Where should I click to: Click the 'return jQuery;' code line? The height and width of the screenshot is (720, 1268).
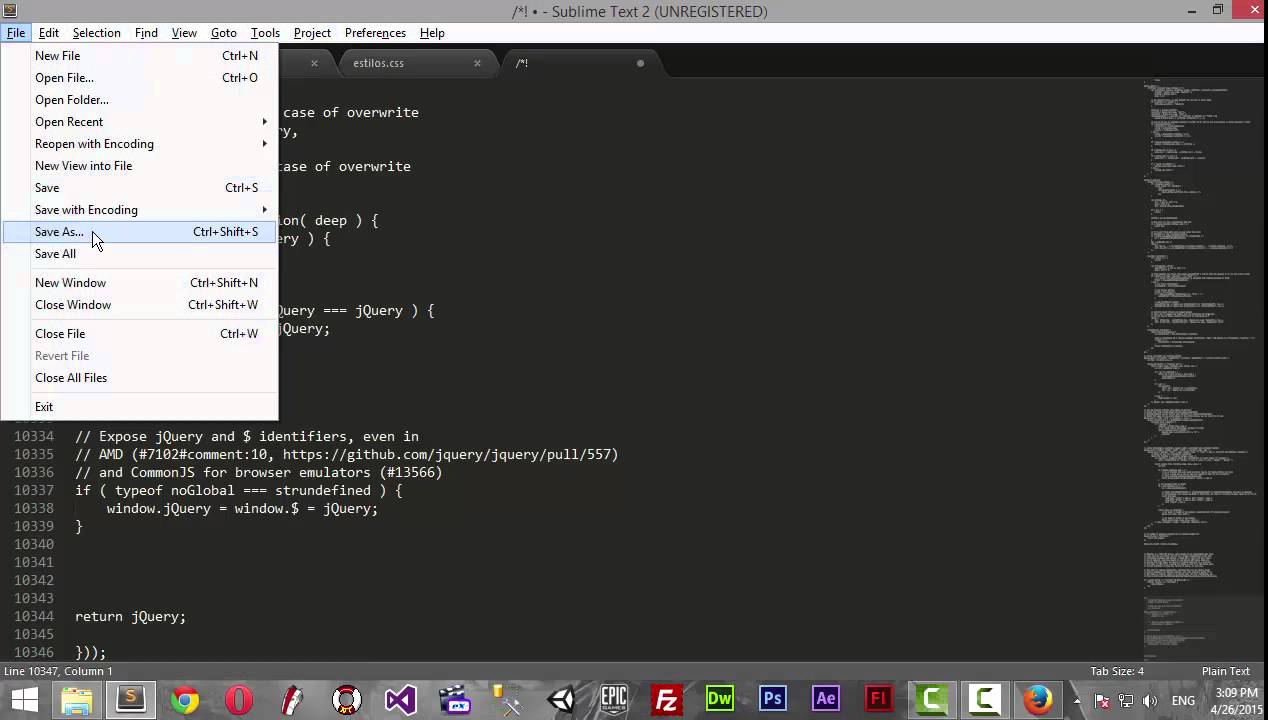131,616
